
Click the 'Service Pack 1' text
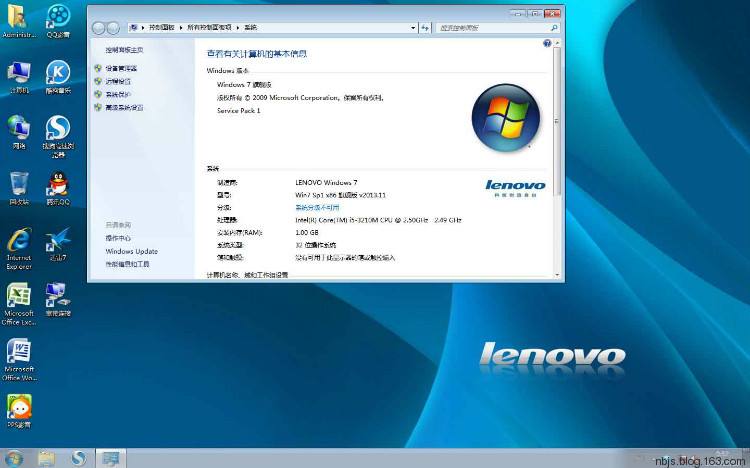(239, 111)
